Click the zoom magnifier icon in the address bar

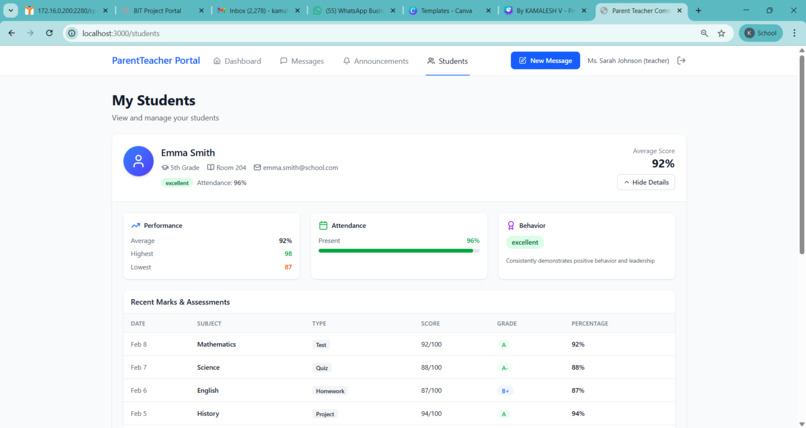tap(704, 33)
